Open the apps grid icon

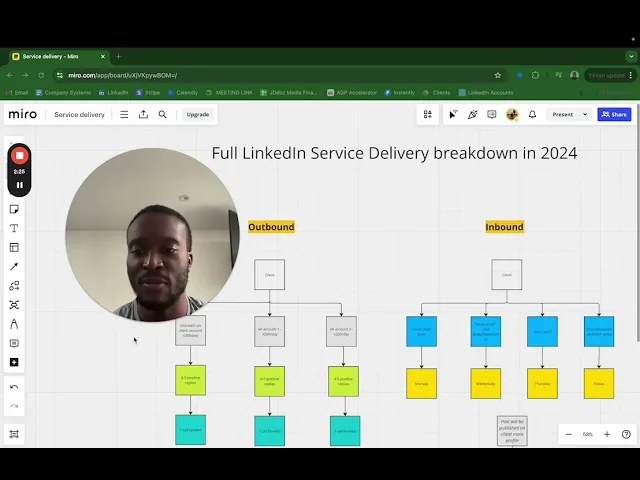428,115
